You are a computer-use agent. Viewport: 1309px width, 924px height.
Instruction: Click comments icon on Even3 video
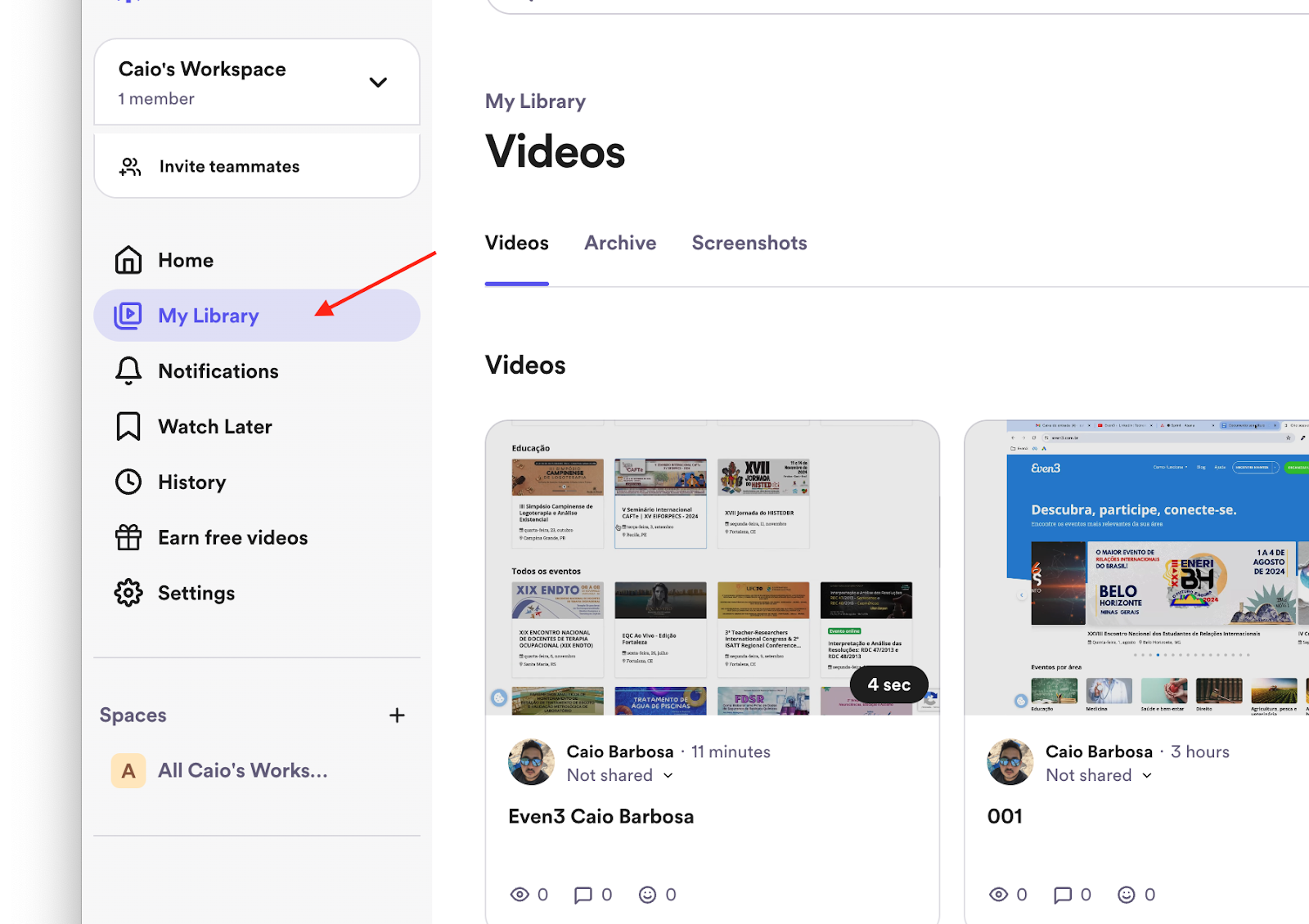click(583, 895)
